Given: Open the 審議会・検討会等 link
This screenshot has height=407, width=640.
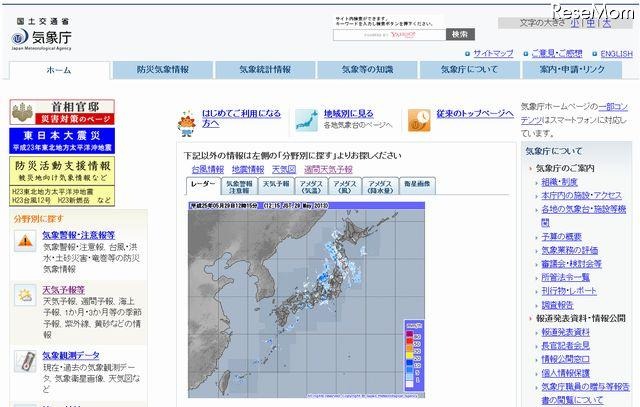Looking at the screenshot, I should [571, 264].
